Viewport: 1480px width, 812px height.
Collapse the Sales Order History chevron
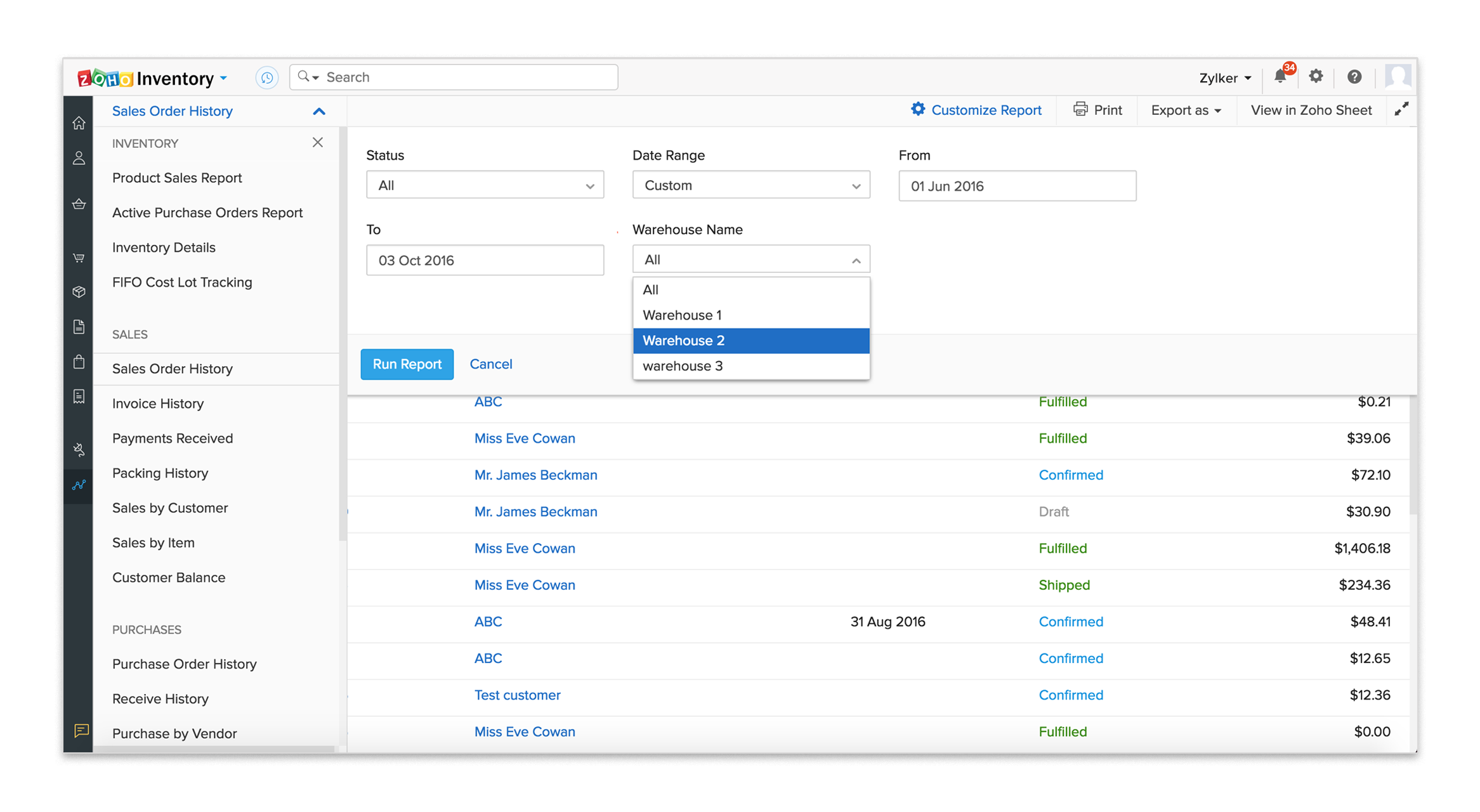[319, 112]
